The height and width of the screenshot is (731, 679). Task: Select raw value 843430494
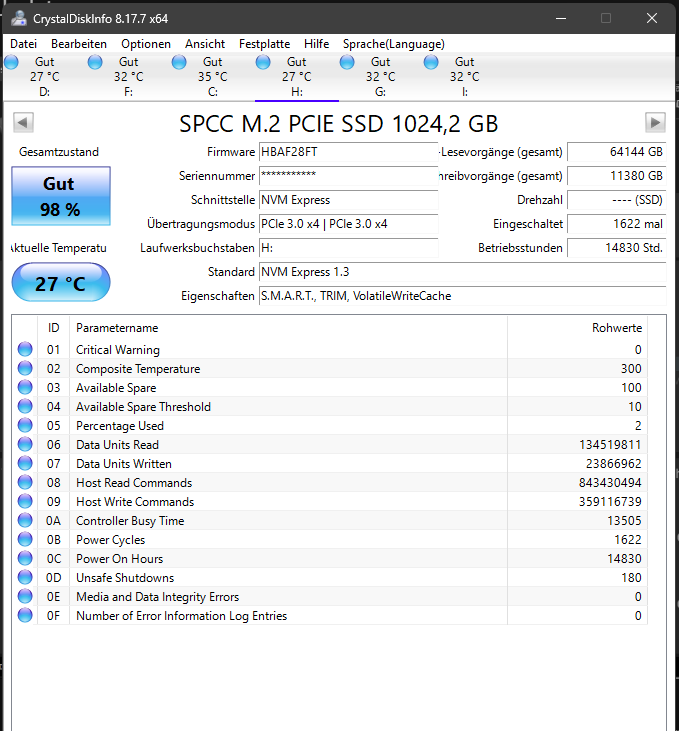[610, 483]
